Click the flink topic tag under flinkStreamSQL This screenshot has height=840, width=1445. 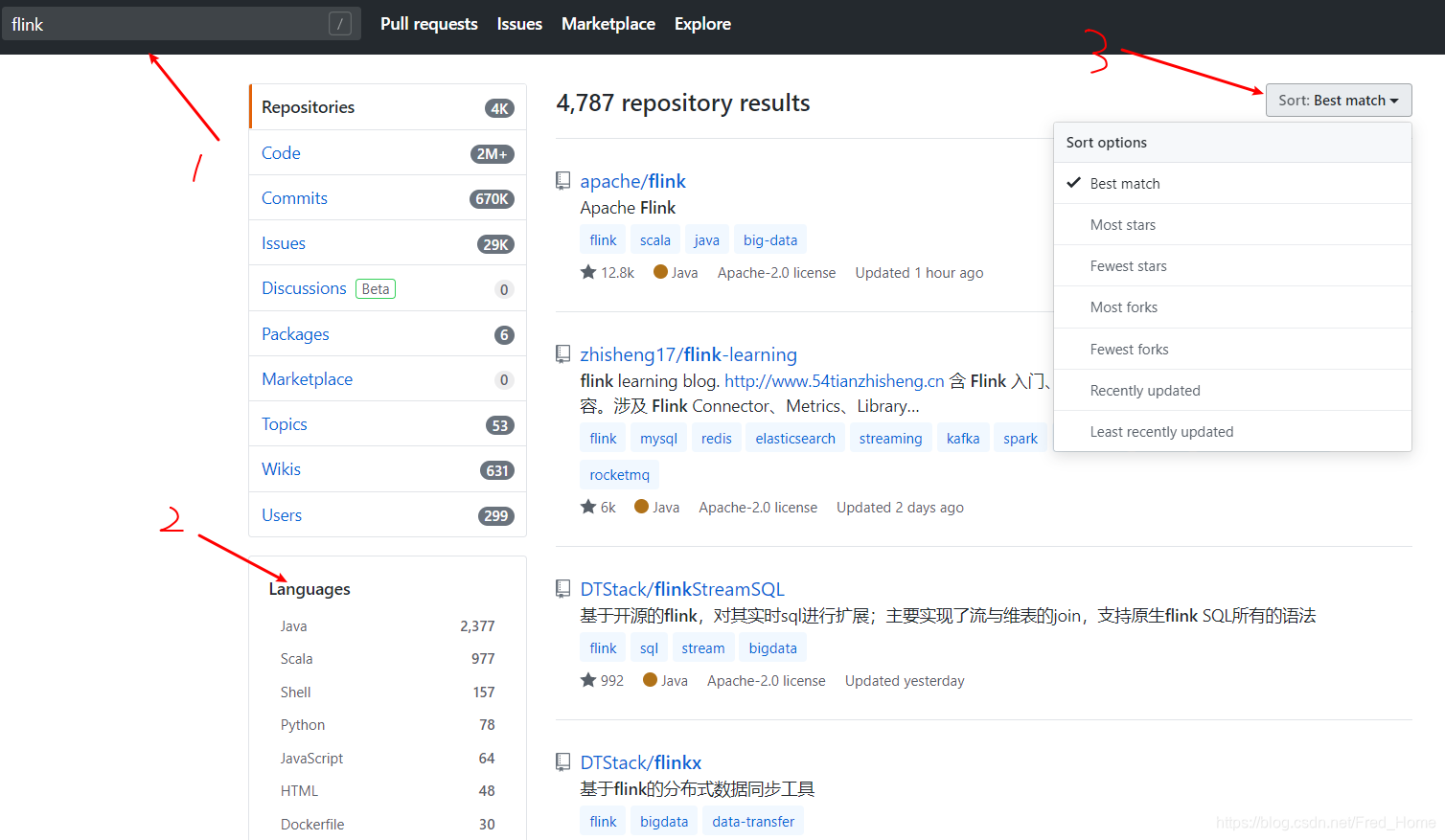[x=602, y=647]
